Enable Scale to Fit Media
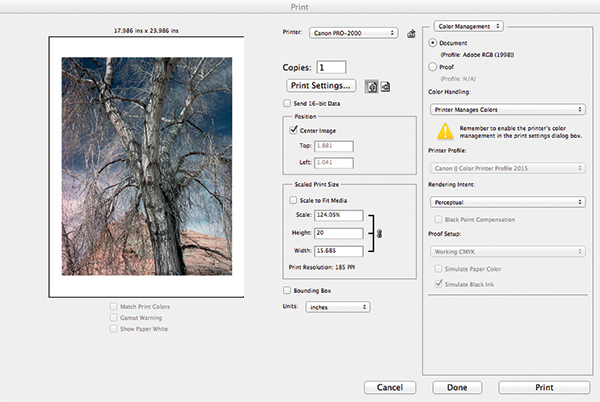This screenshot has height=402, width=600. pos(293,200)
